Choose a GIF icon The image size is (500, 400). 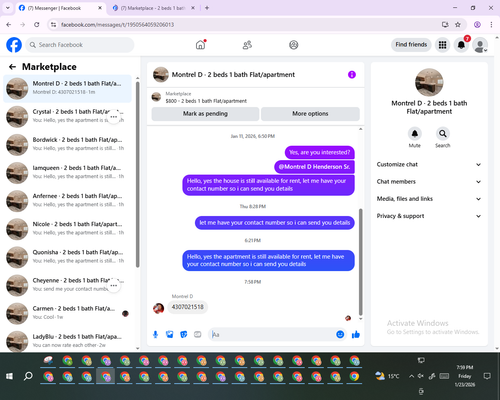198,334
